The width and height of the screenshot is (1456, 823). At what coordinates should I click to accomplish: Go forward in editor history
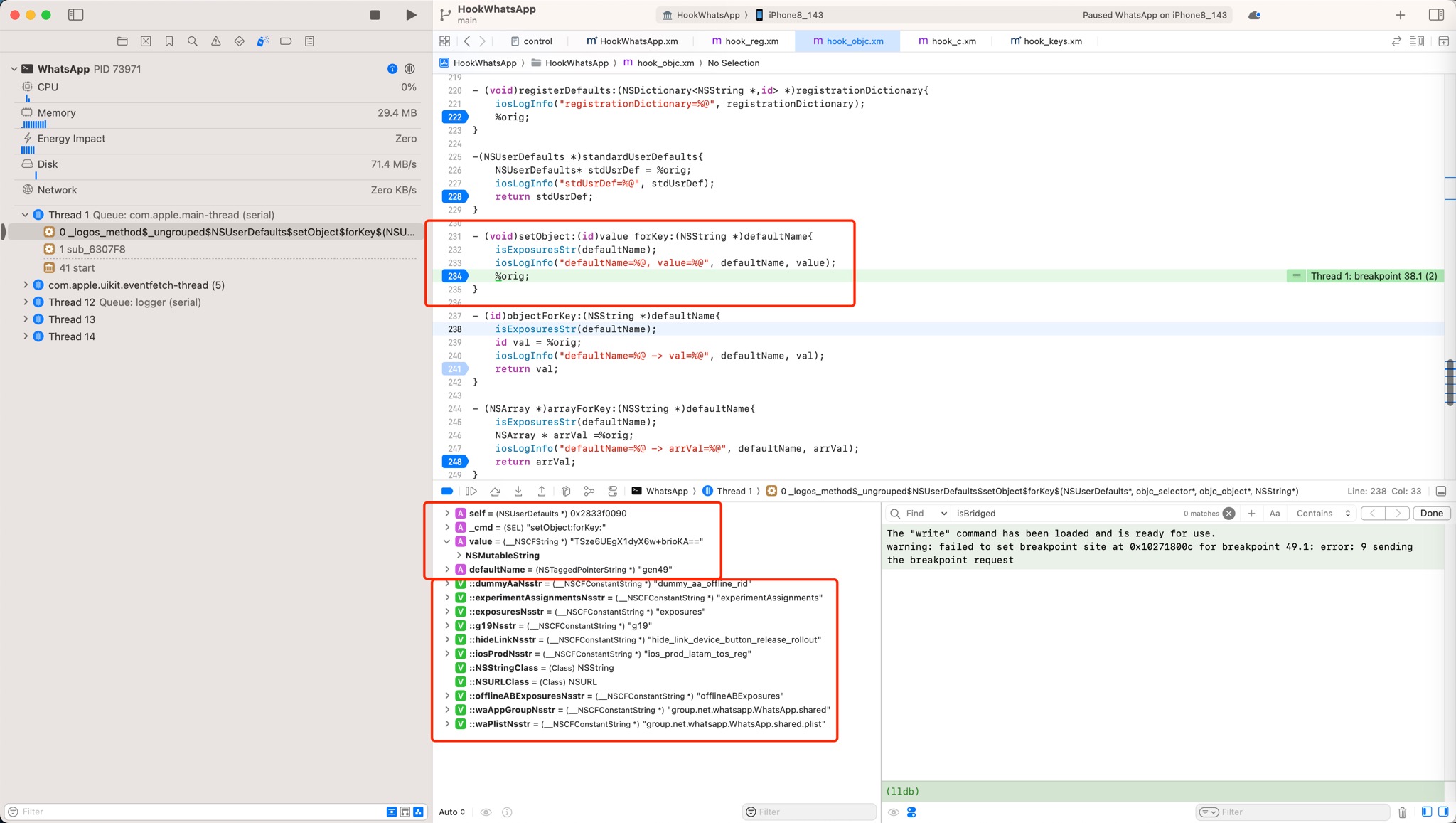pyautogui.click(x=483, y=41)
